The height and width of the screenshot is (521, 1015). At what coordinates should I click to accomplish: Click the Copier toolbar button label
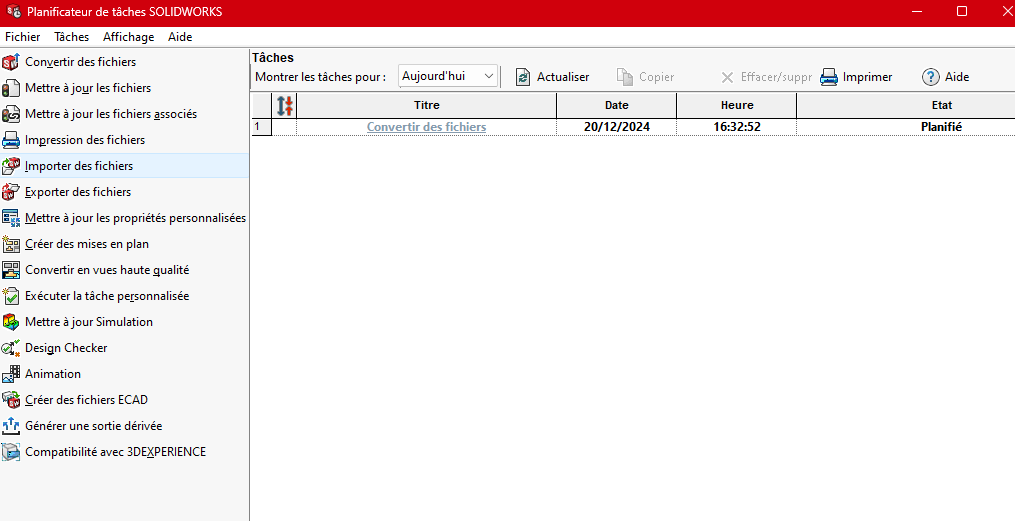coord(656,77)
